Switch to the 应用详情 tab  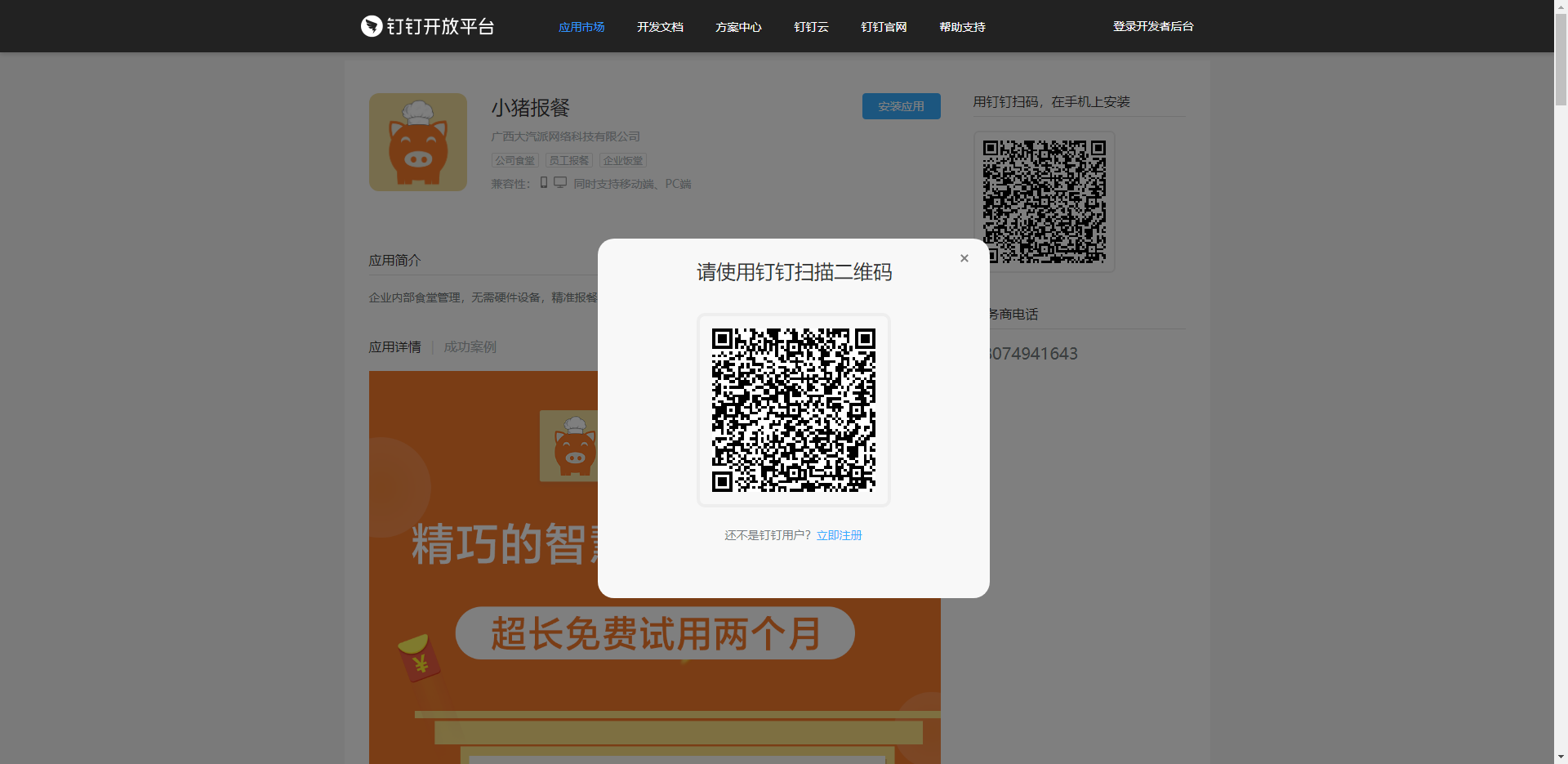tap(395, 346)
